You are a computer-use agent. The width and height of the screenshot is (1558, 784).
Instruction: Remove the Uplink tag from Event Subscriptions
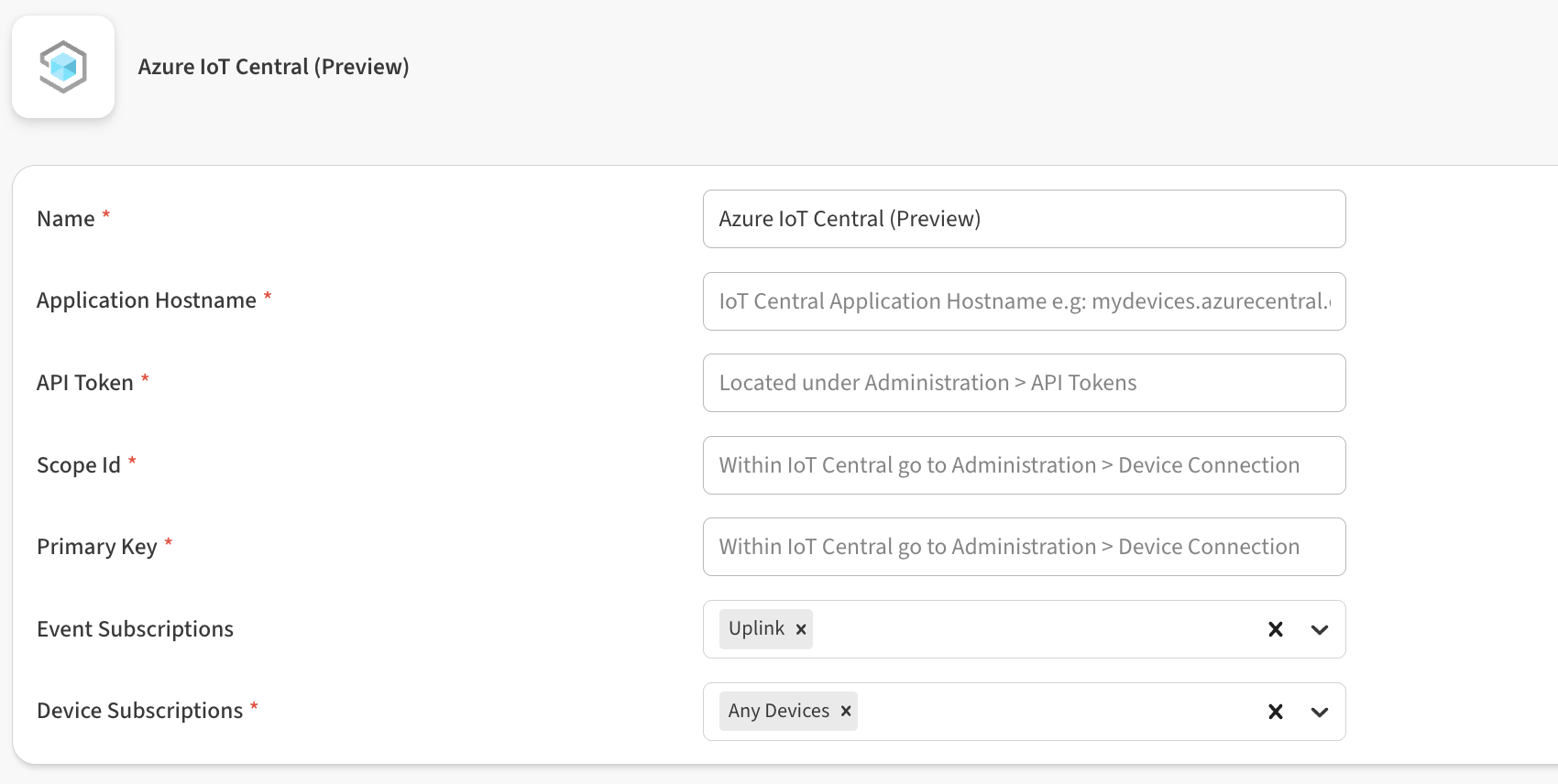click(x=801, y=629)
